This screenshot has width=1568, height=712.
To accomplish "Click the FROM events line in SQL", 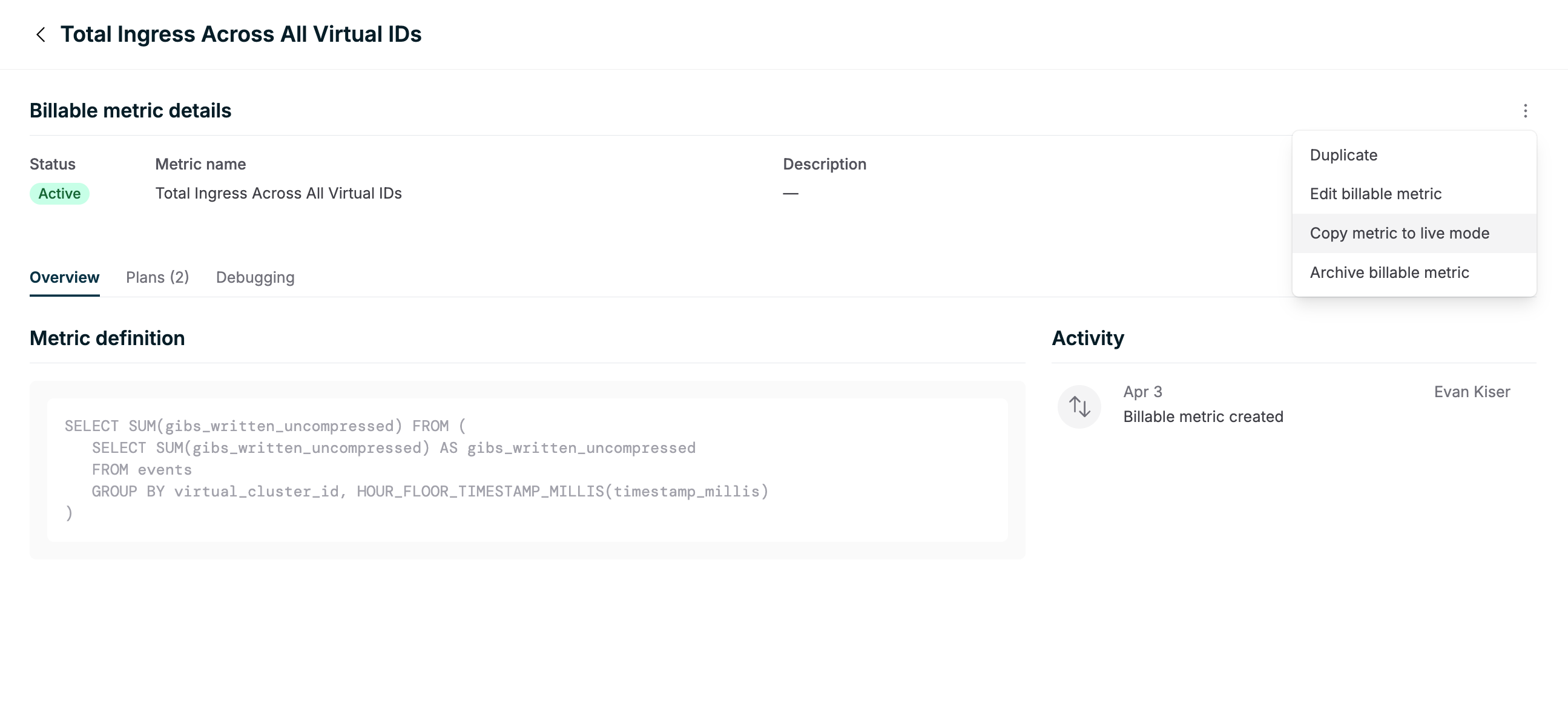I will point(142,470).
